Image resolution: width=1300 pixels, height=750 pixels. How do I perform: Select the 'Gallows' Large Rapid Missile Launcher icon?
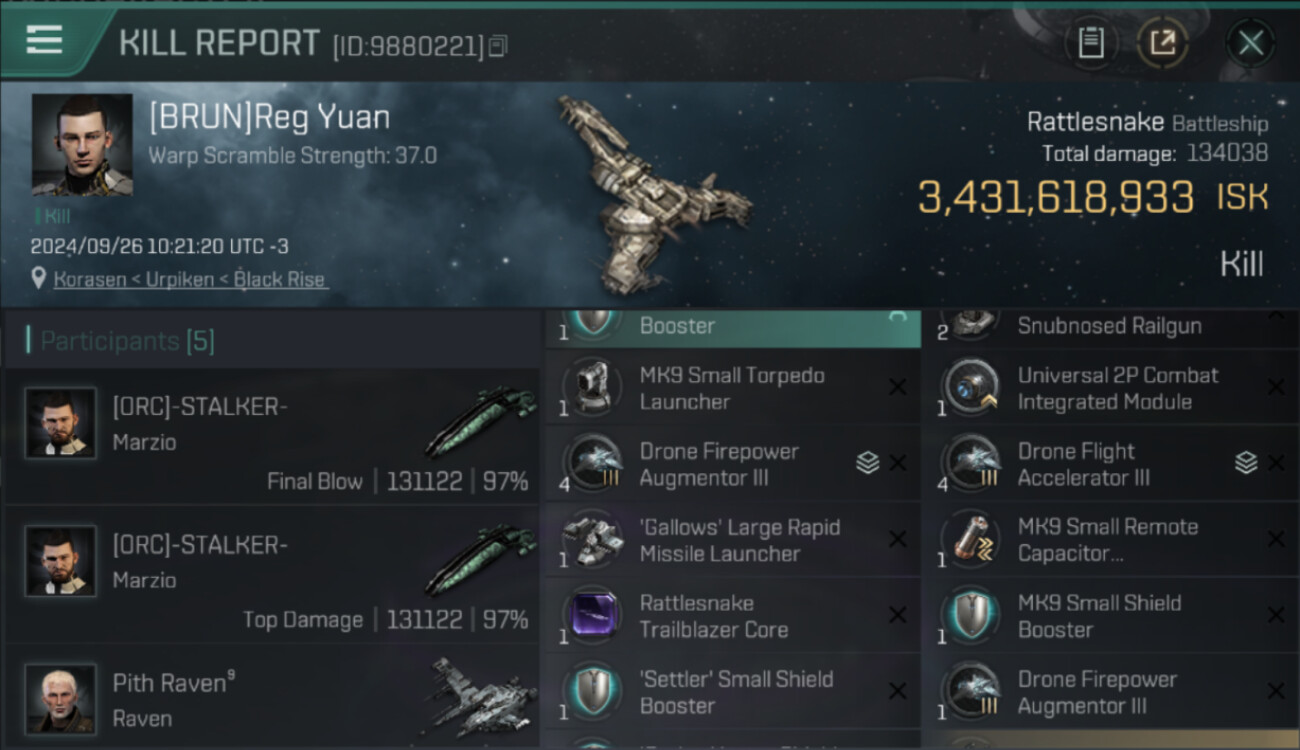[x=593, y=540]
